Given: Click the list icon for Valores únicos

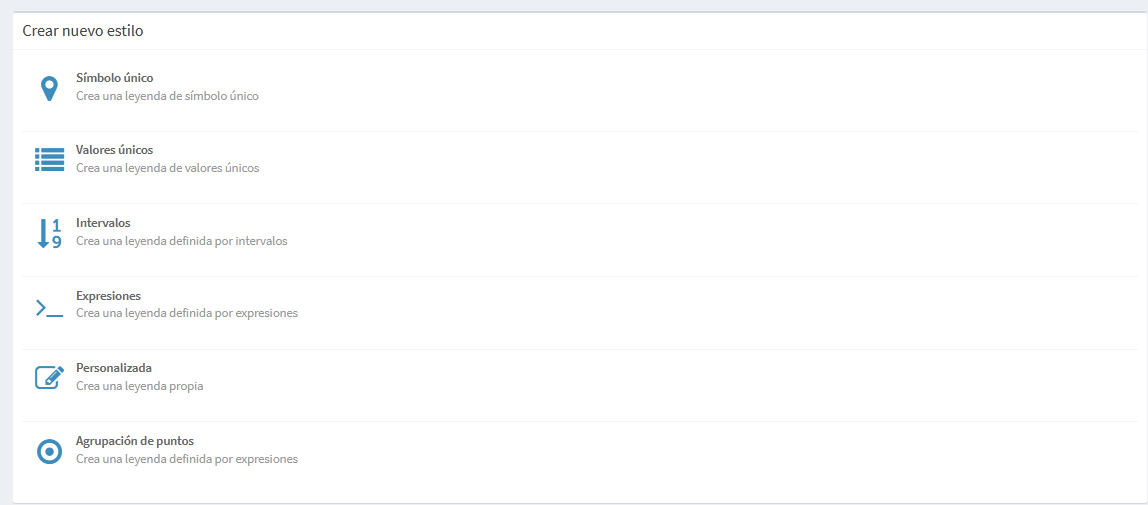Looking at the screenshot, I should [49, 160].
